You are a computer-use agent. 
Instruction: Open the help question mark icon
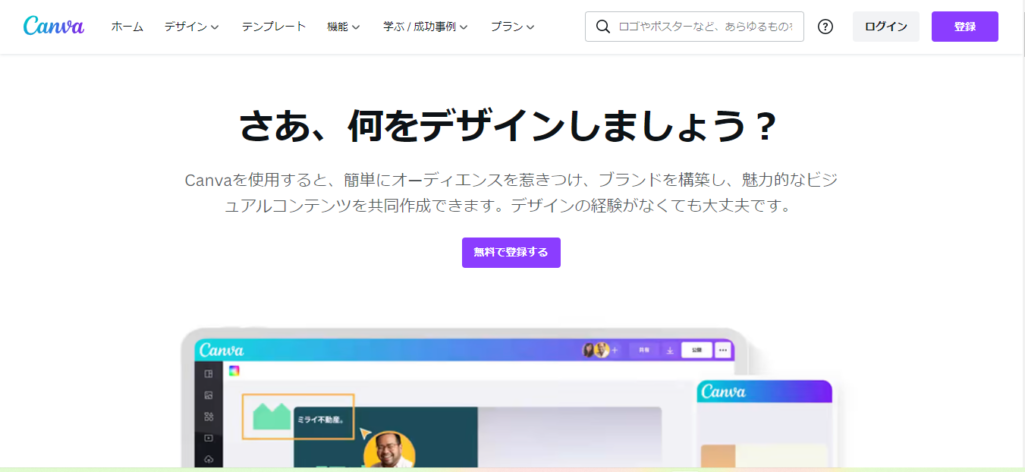tap(826, 27)
